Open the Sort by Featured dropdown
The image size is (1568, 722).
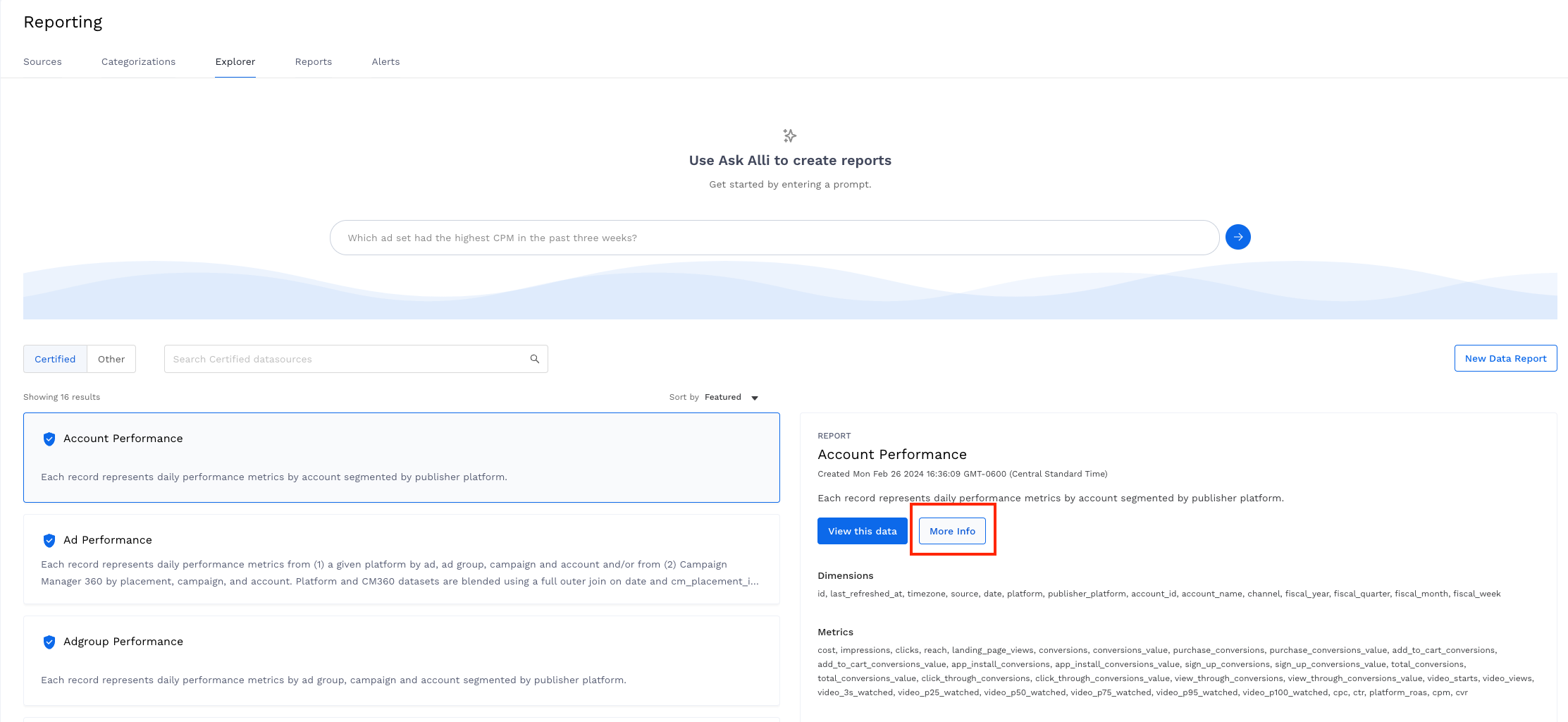point(722,398)
